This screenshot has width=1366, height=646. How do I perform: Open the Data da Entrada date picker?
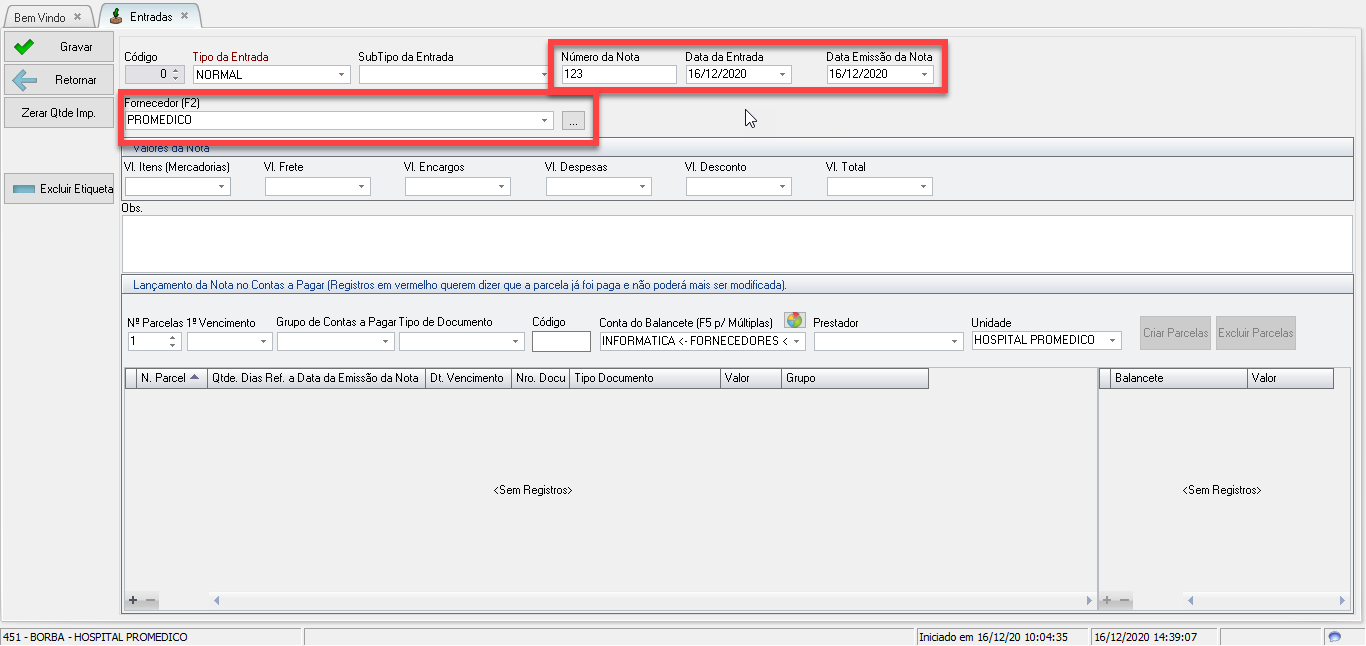[782, 75]
